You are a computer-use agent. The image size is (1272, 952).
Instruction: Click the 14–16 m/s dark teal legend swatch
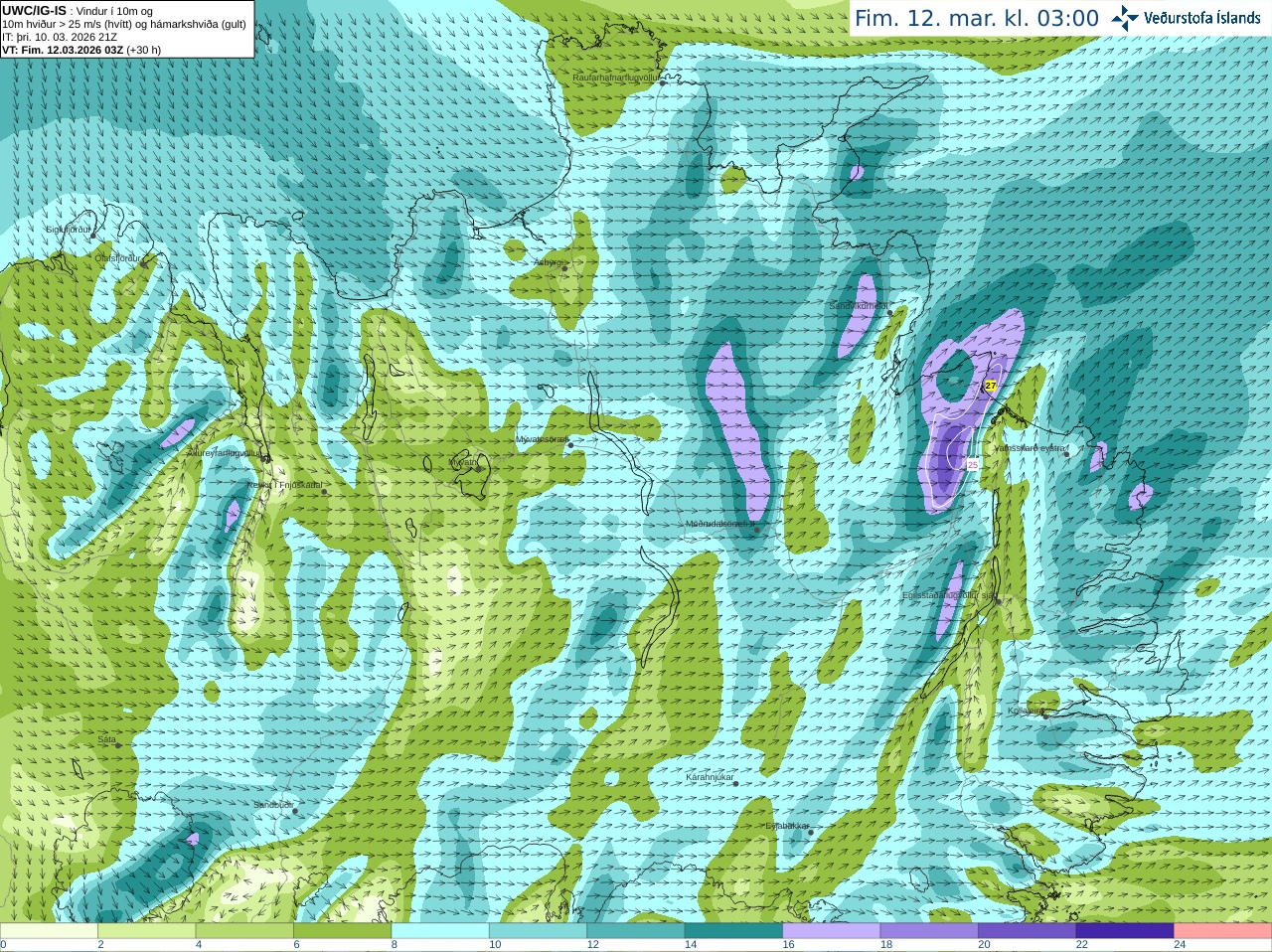[733, 931]
